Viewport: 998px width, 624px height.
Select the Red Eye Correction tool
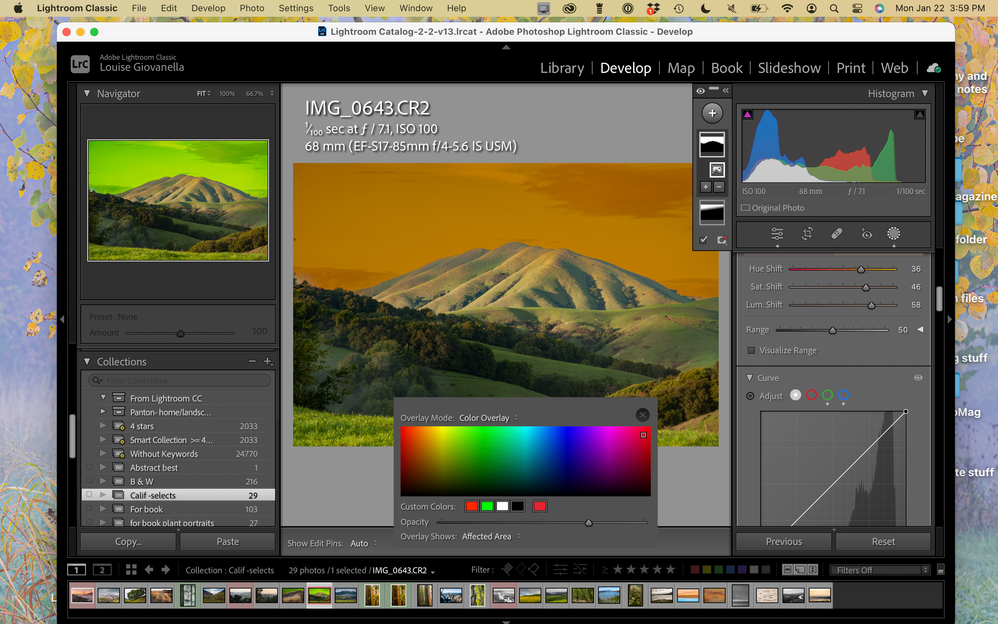[x=867, y=234]
